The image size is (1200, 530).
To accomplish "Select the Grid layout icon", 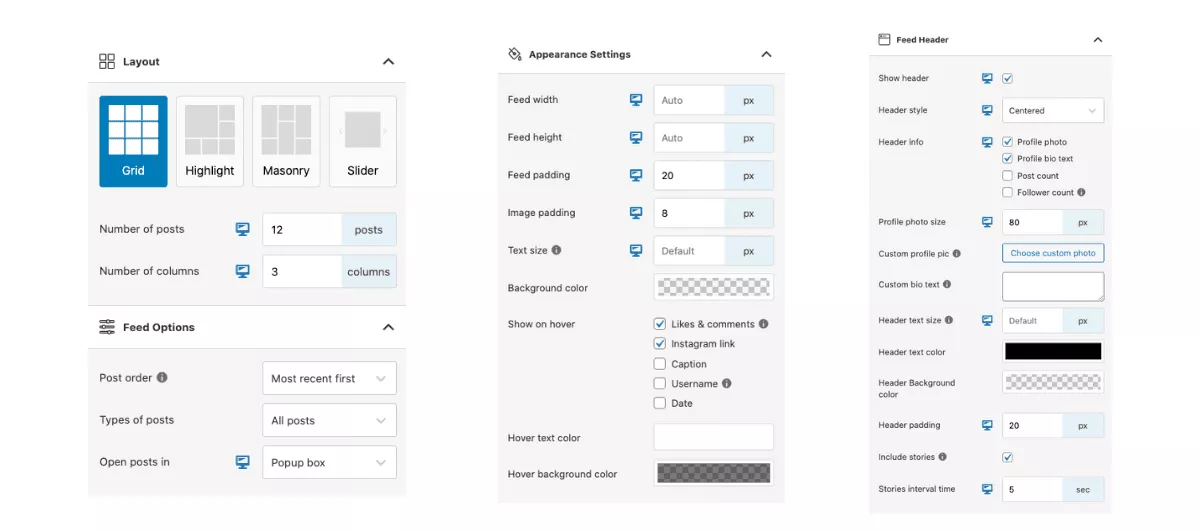I will click(x=133, y=141).
